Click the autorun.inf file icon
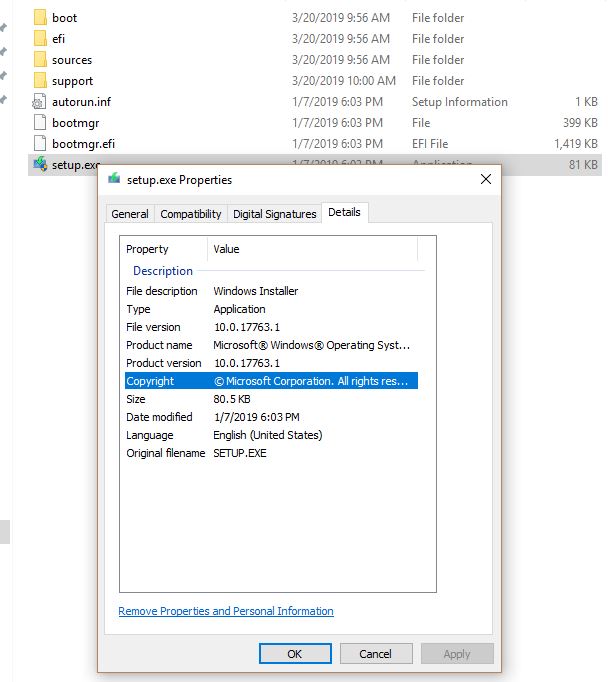This screenshot has width=608, height=682. (40, 101)
